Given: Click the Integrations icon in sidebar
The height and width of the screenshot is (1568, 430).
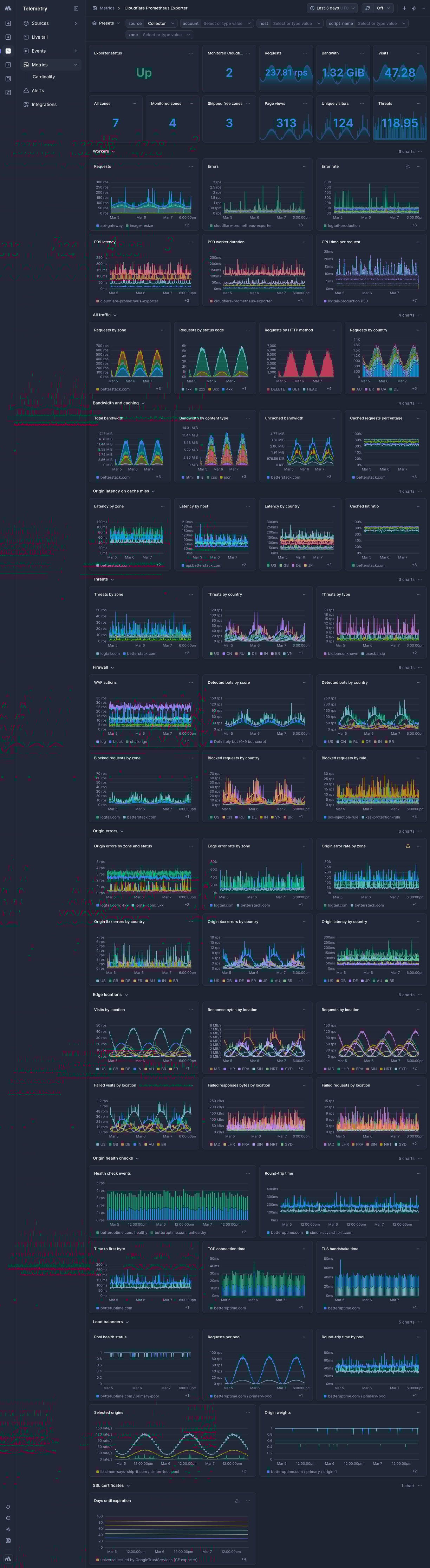Looking at the screenshot, I should [x=26, y=105].
